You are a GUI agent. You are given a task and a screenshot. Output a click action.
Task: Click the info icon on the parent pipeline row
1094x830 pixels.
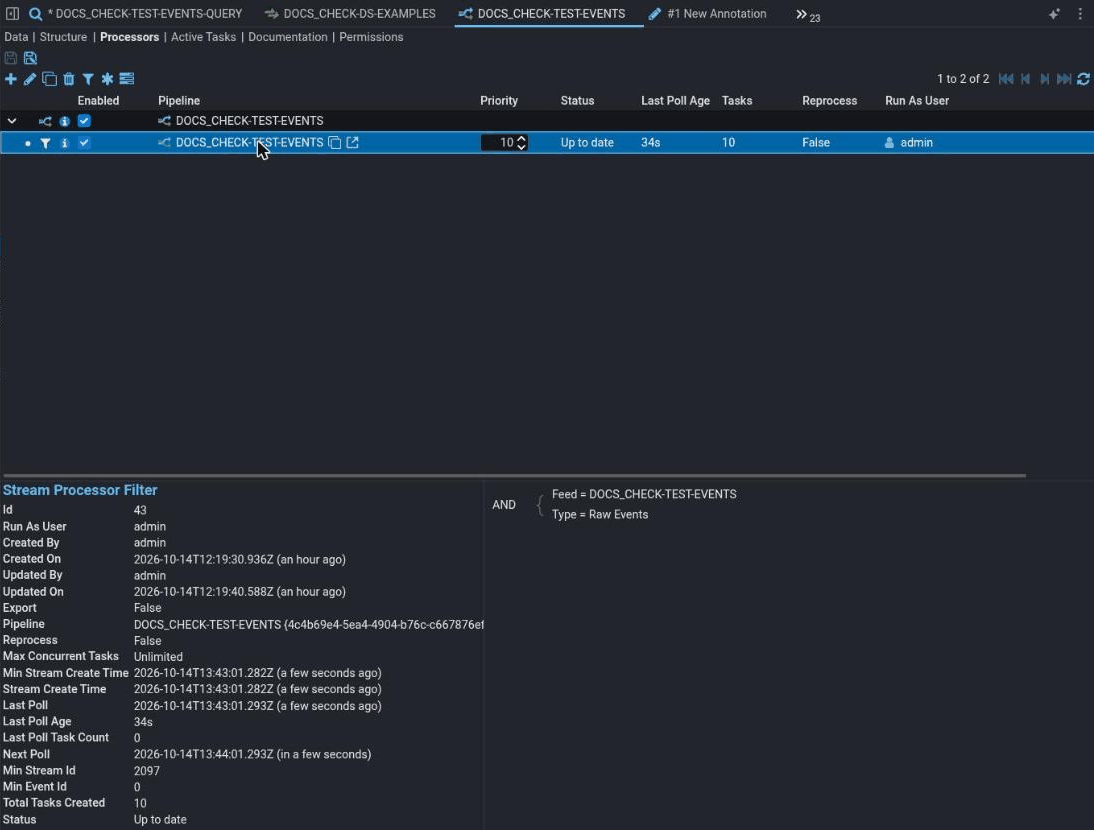(64, 121)
